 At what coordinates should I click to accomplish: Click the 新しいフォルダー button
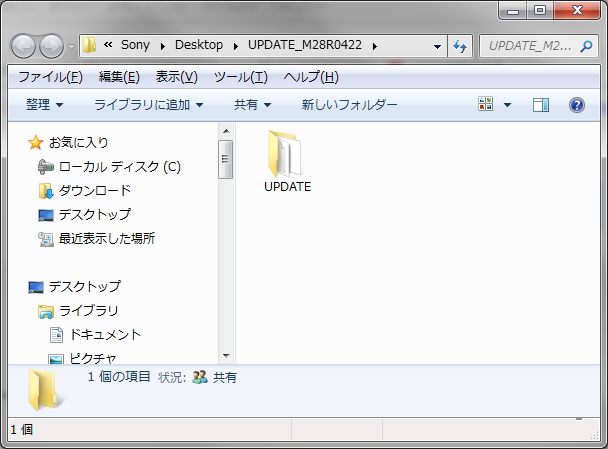349,105
